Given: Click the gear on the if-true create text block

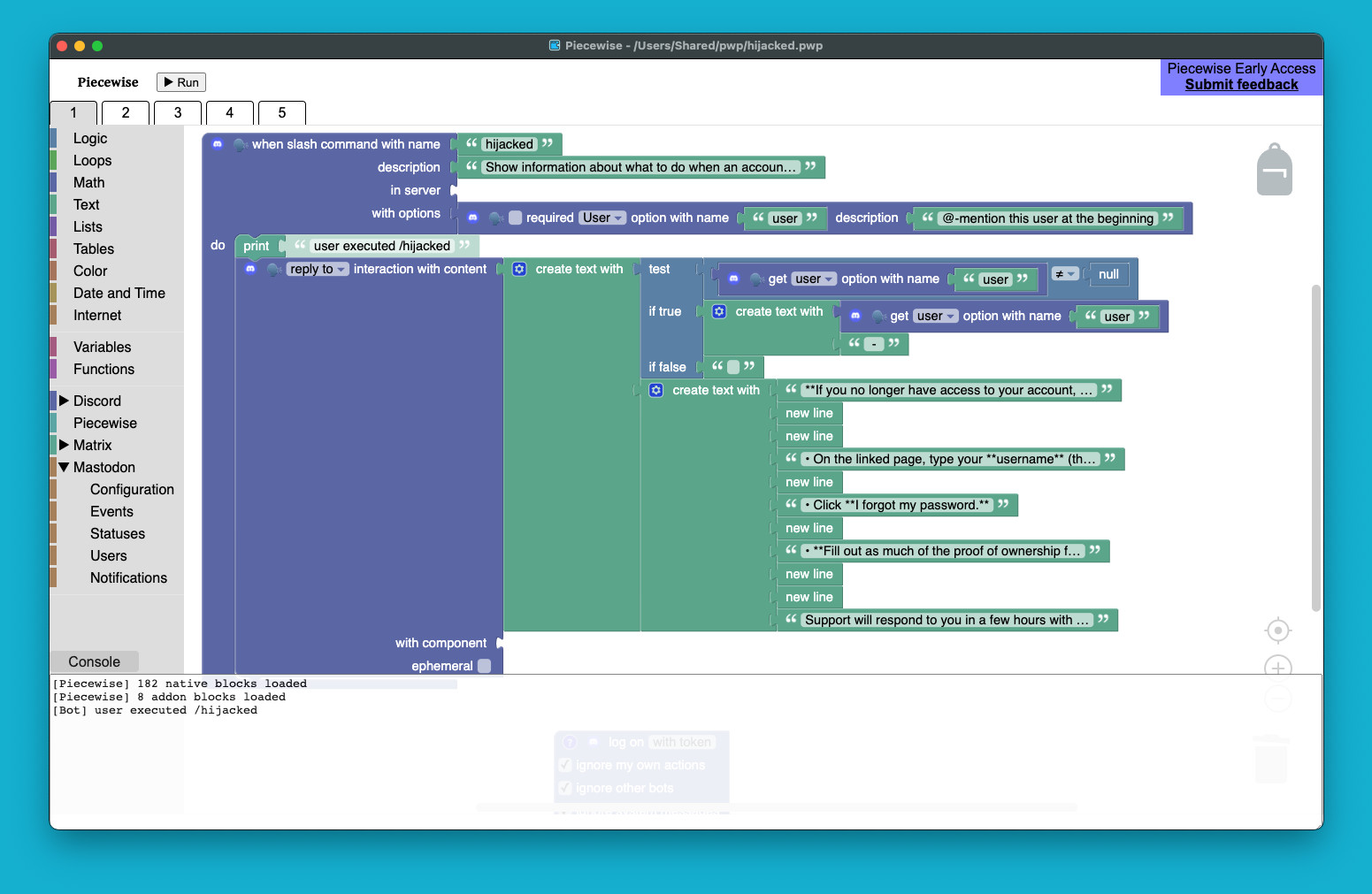Looking at the screenshot, I should (x=719, y=311).
